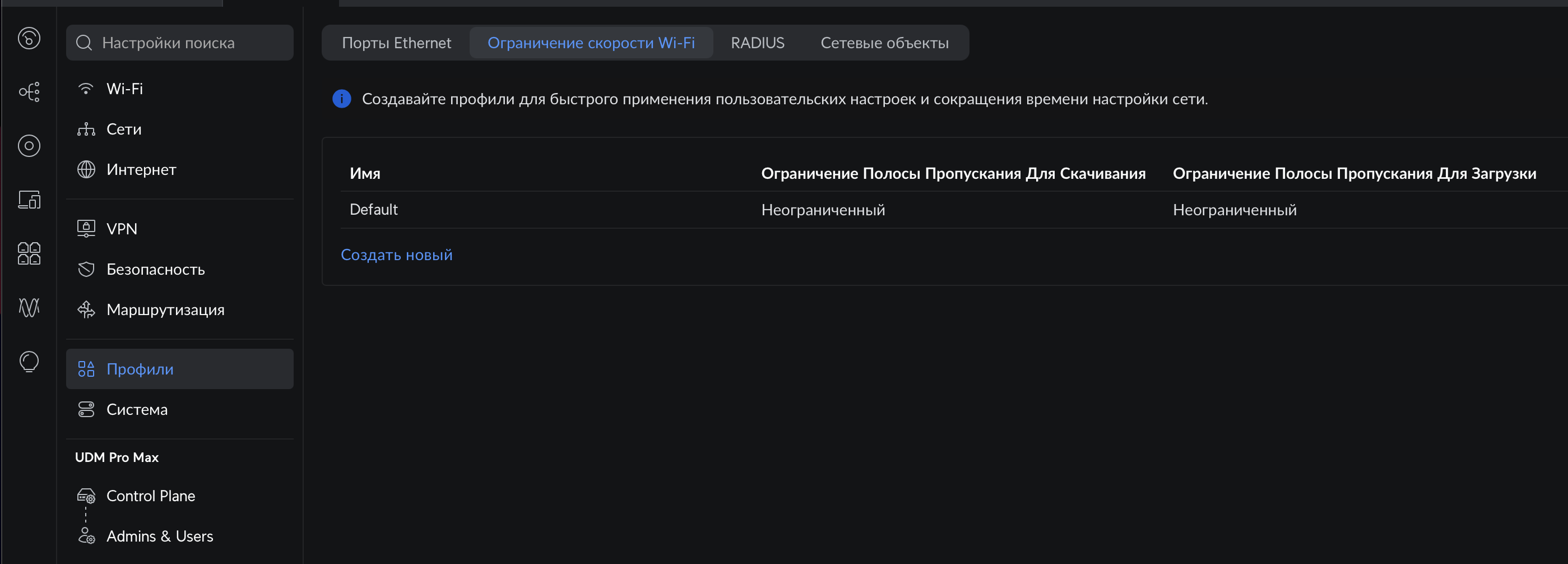Open Безопасность settings section

tap(155, 269)
